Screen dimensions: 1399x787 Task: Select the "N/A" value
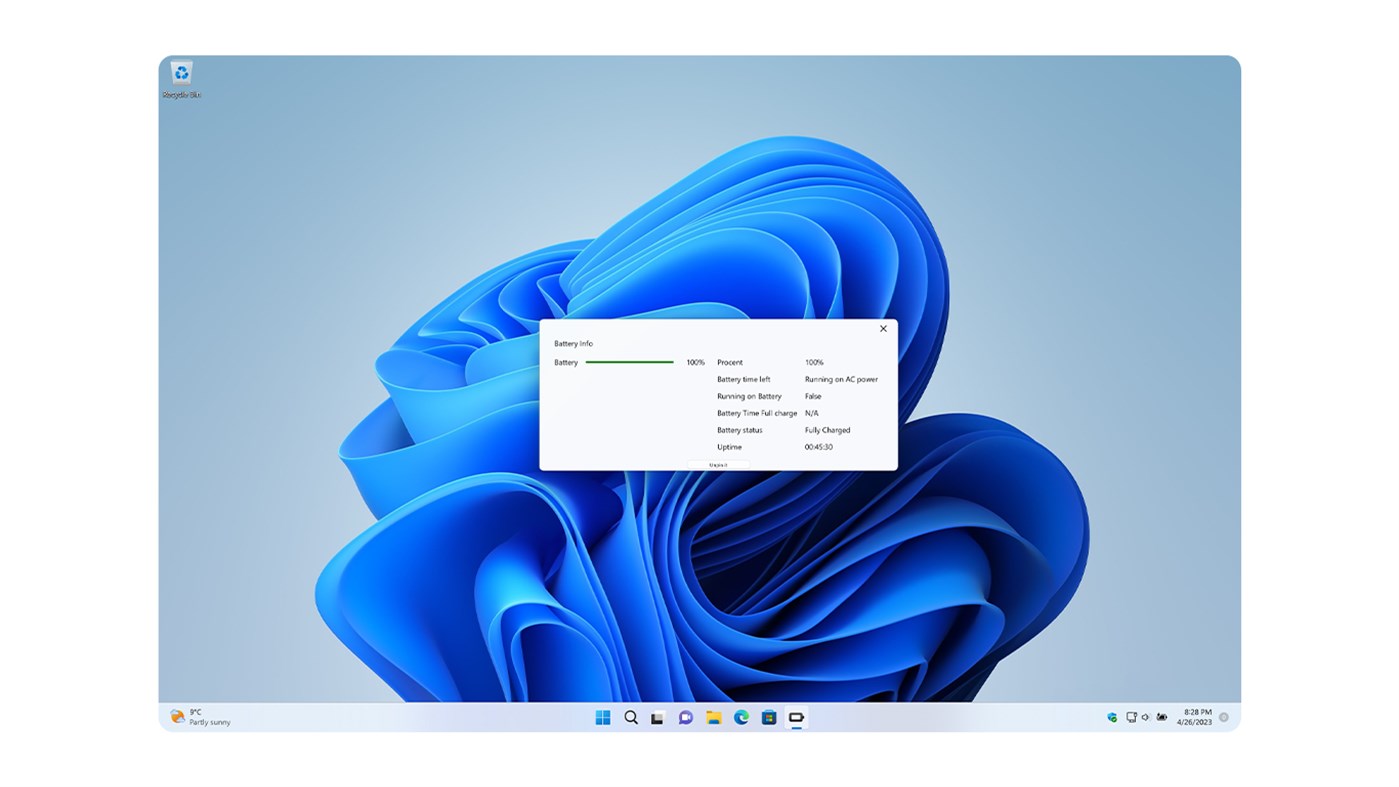(812, 413)
